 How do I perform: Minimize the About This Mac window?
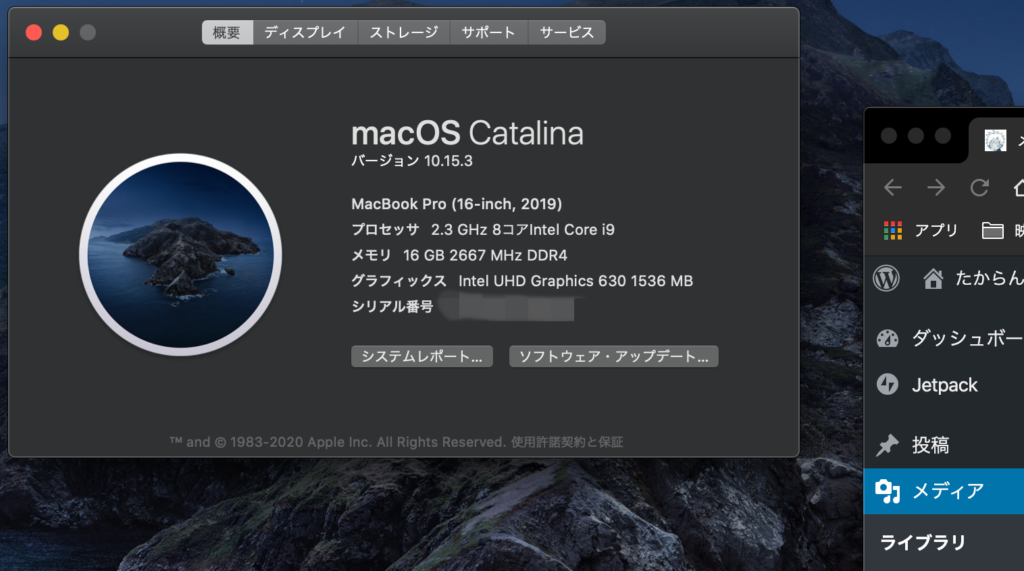61,32
